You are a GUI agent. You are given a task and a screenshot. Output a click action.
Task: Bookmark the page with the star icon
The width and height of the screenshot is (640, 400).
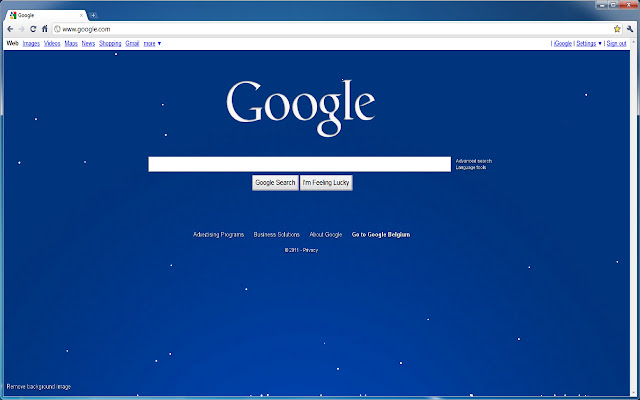pos(617,29)
